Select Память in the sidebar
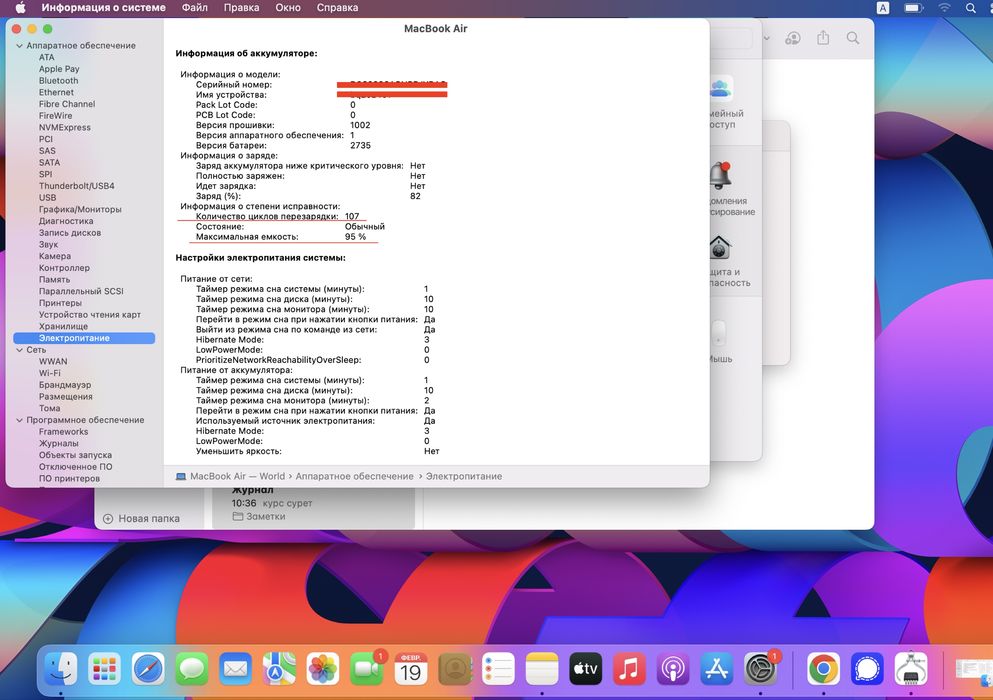Image resolution: width=993 pixels, height=700 pixels. click(x=54, y=279)
